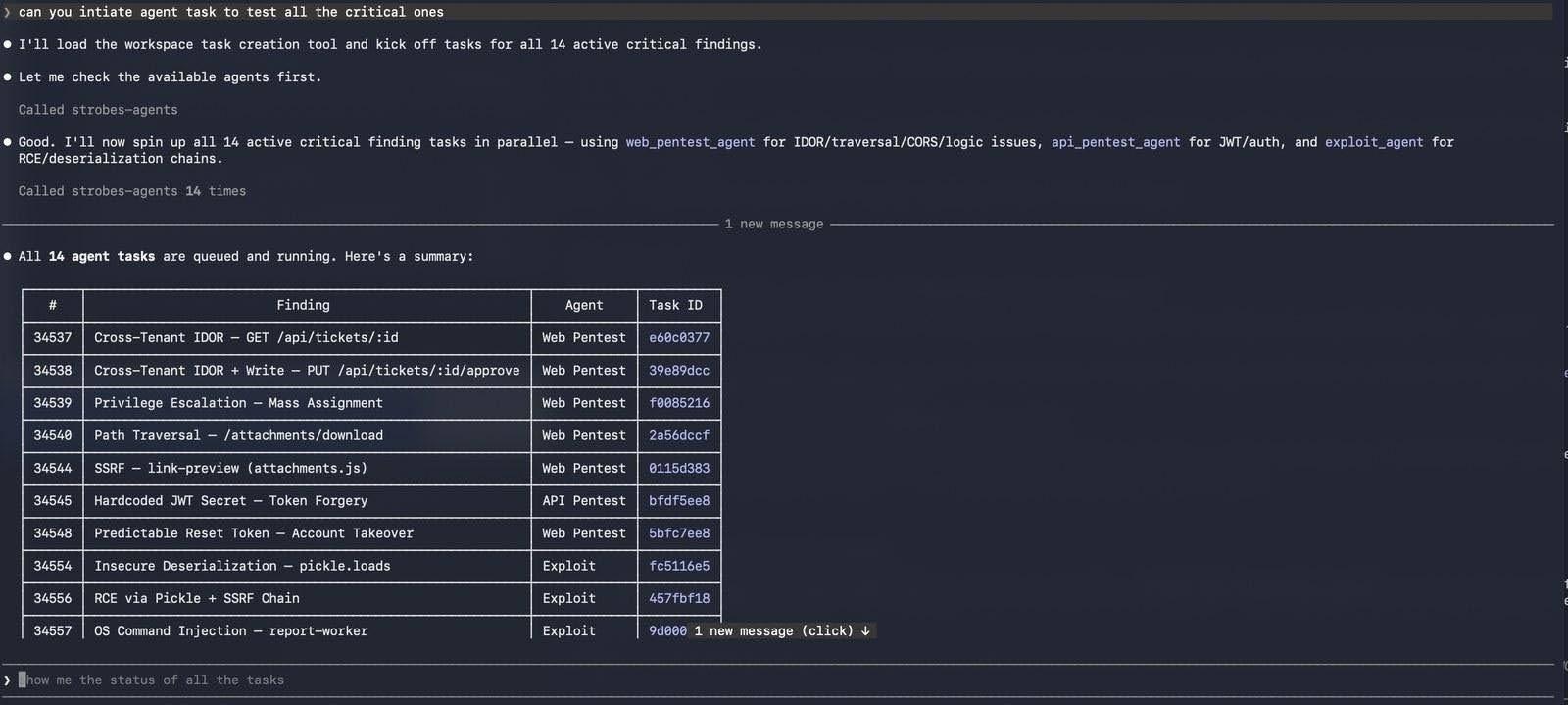Click 'Web Pentest' agent cell for 34537

[584, 337]
